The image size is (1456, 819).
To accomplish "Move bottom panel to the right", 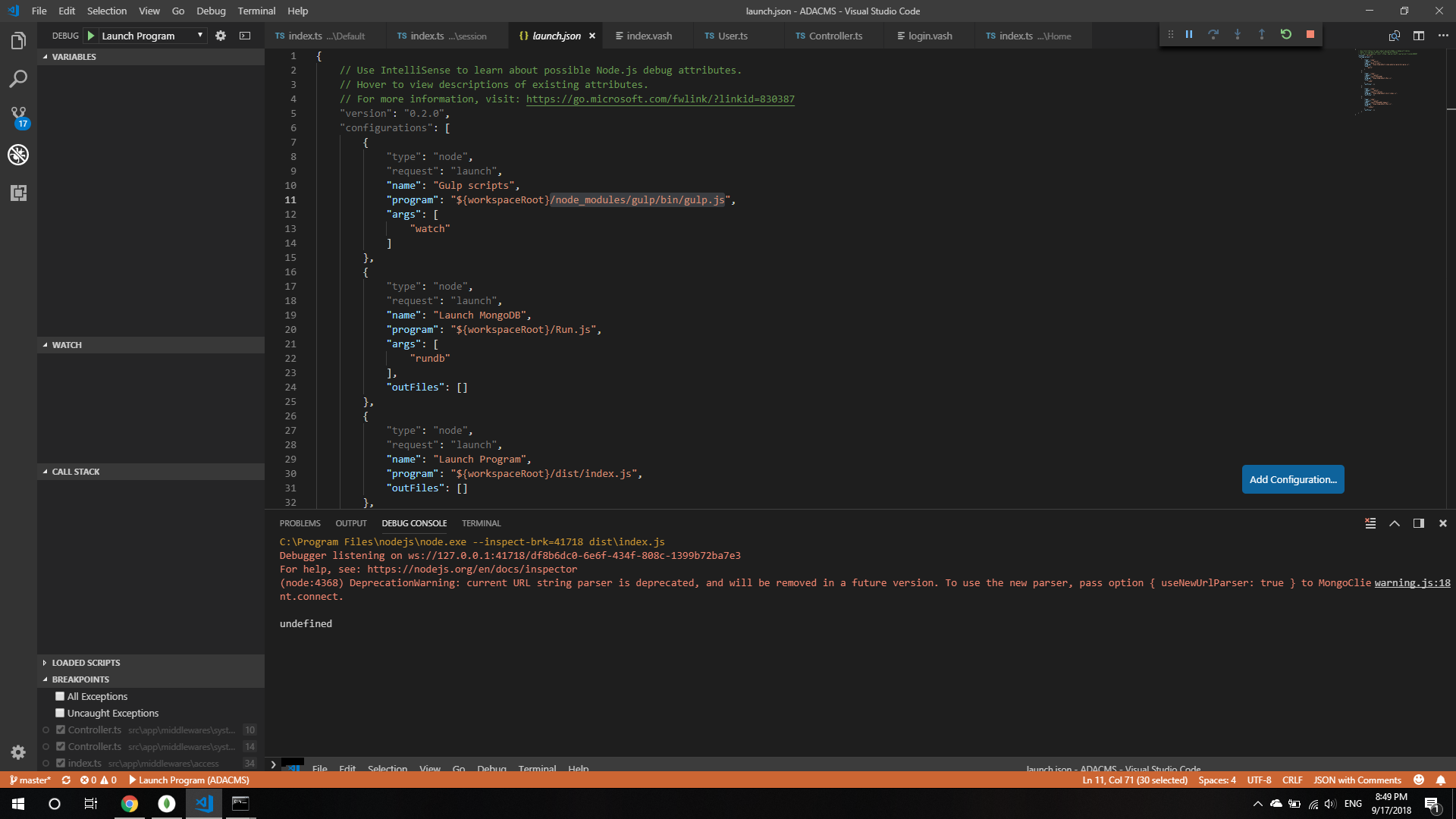I will coord(1419,523).
